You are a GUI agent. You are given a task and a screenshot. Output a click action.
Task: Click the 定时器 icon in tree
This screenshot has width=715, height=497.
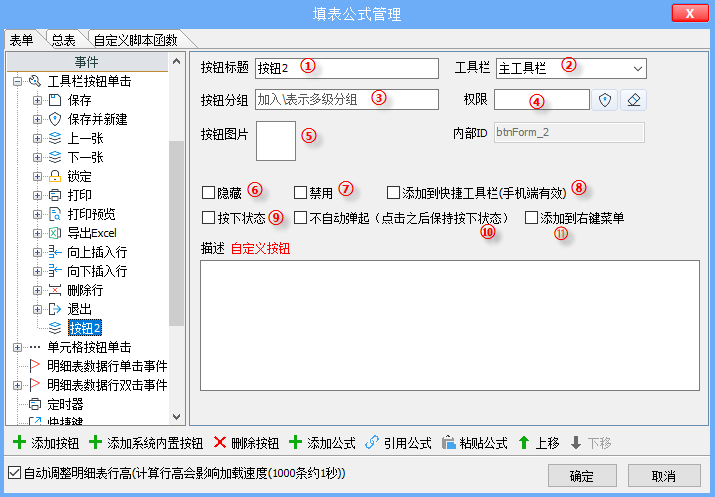coord(35,404)
